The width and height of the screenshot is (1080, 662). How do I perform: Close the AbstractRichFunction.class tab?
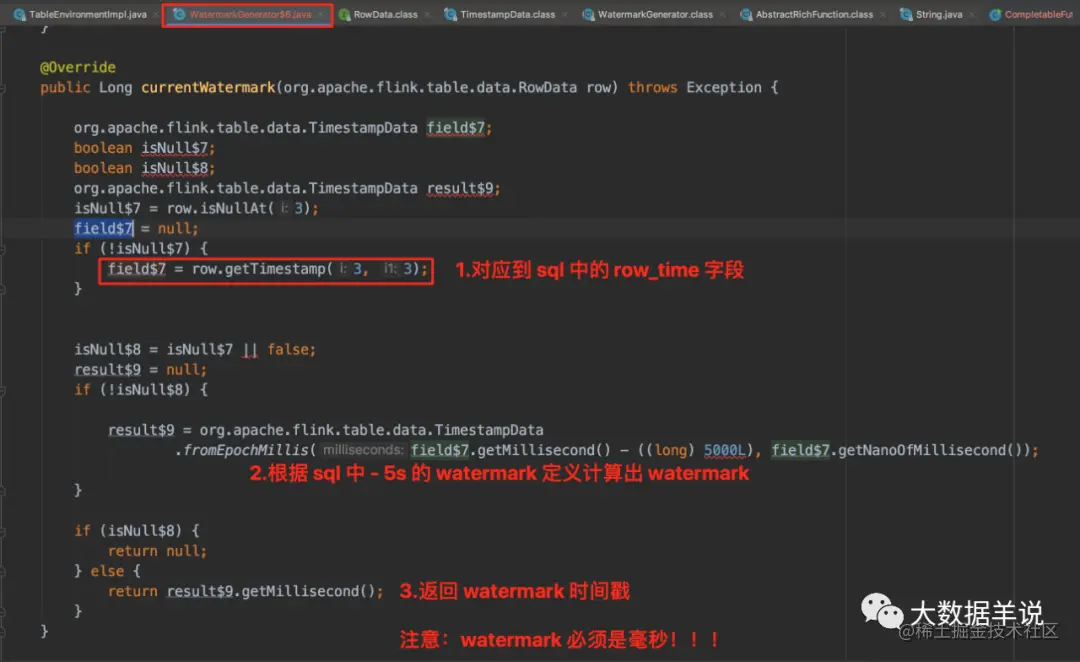[x=882, y=14]
